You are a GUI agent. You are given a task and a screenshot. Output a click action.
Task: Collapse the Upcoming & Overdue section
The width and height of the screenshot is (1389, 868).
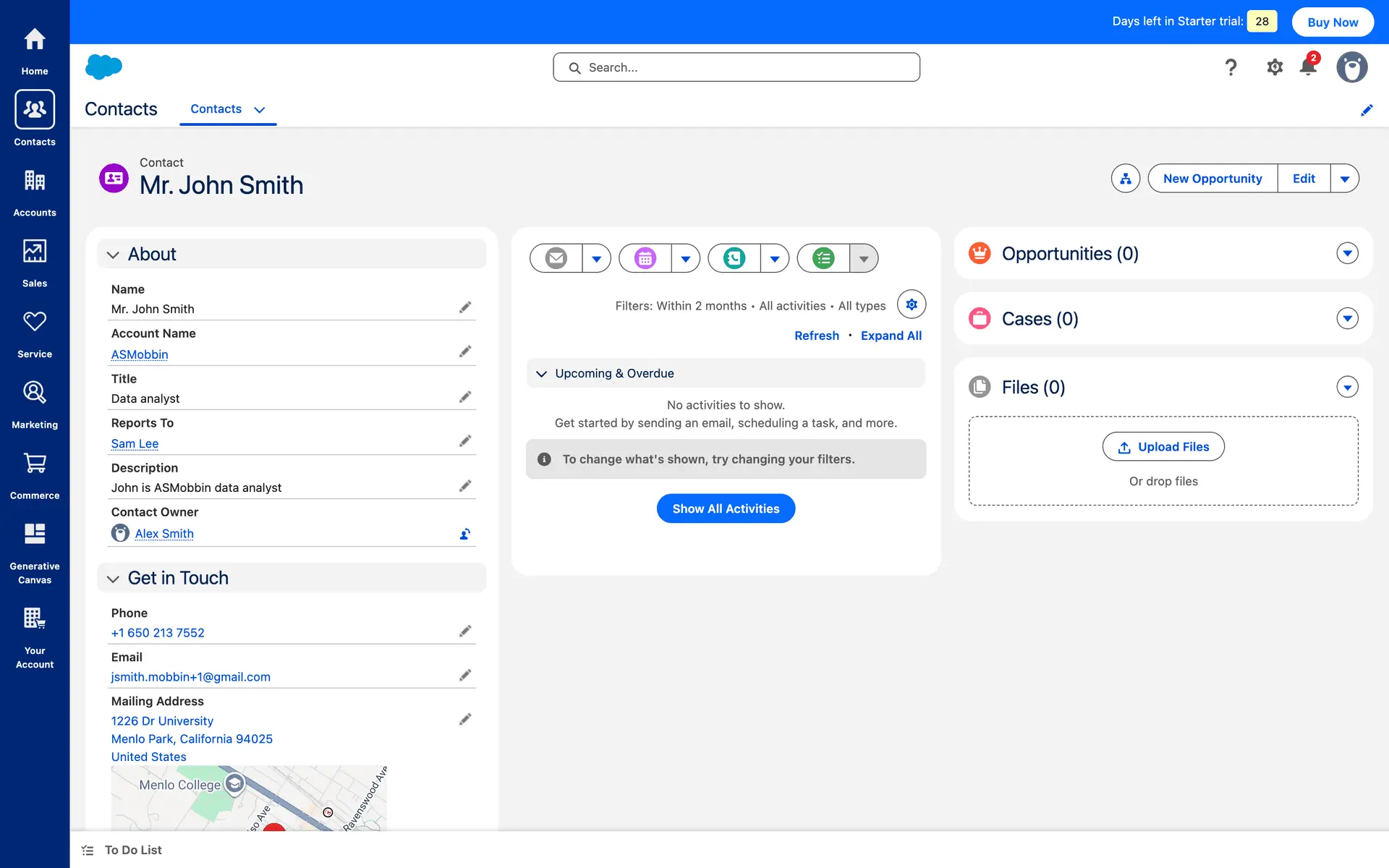click(541, 374)
